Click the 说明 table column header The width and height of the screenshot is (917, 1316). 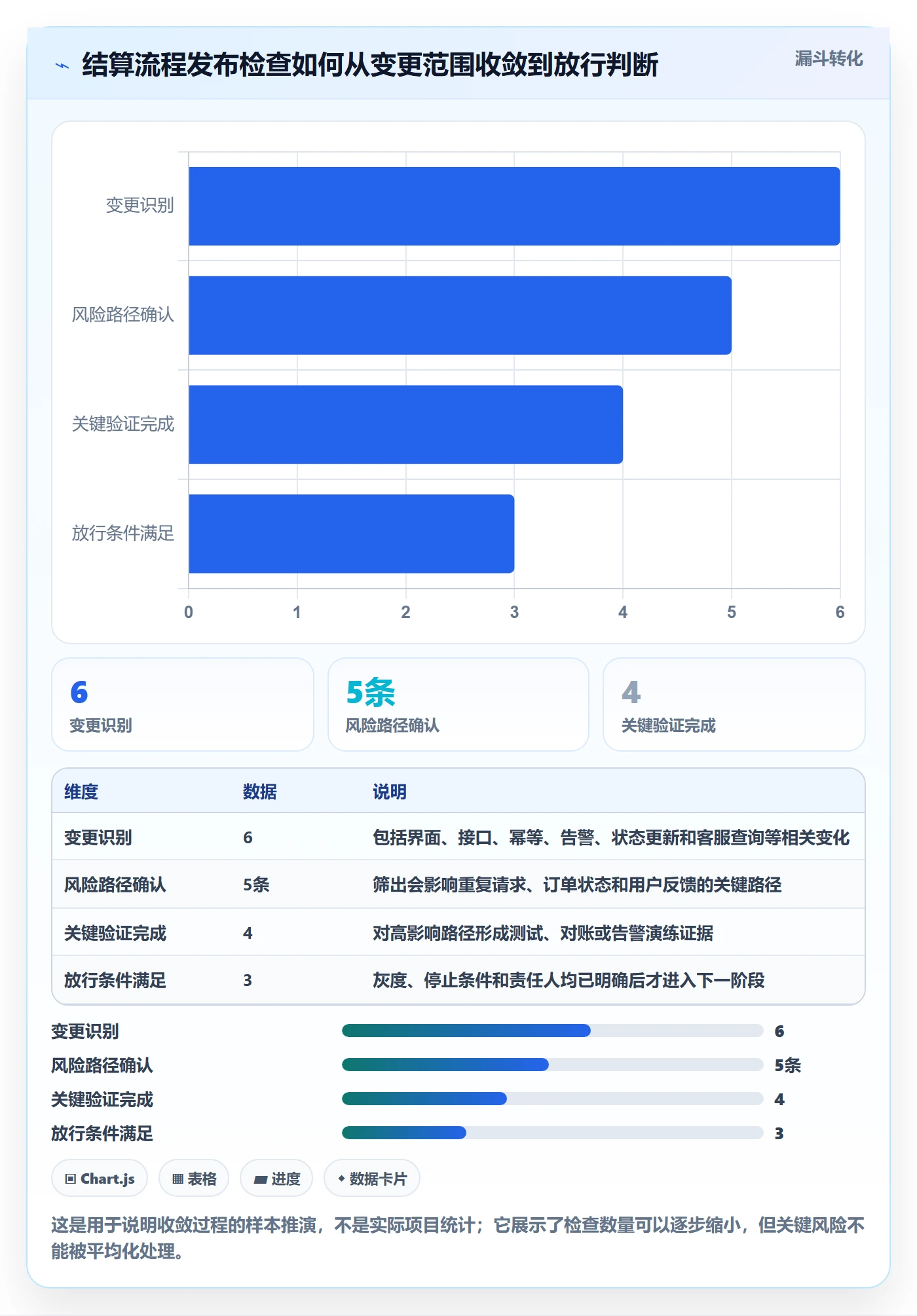[390, 792]
